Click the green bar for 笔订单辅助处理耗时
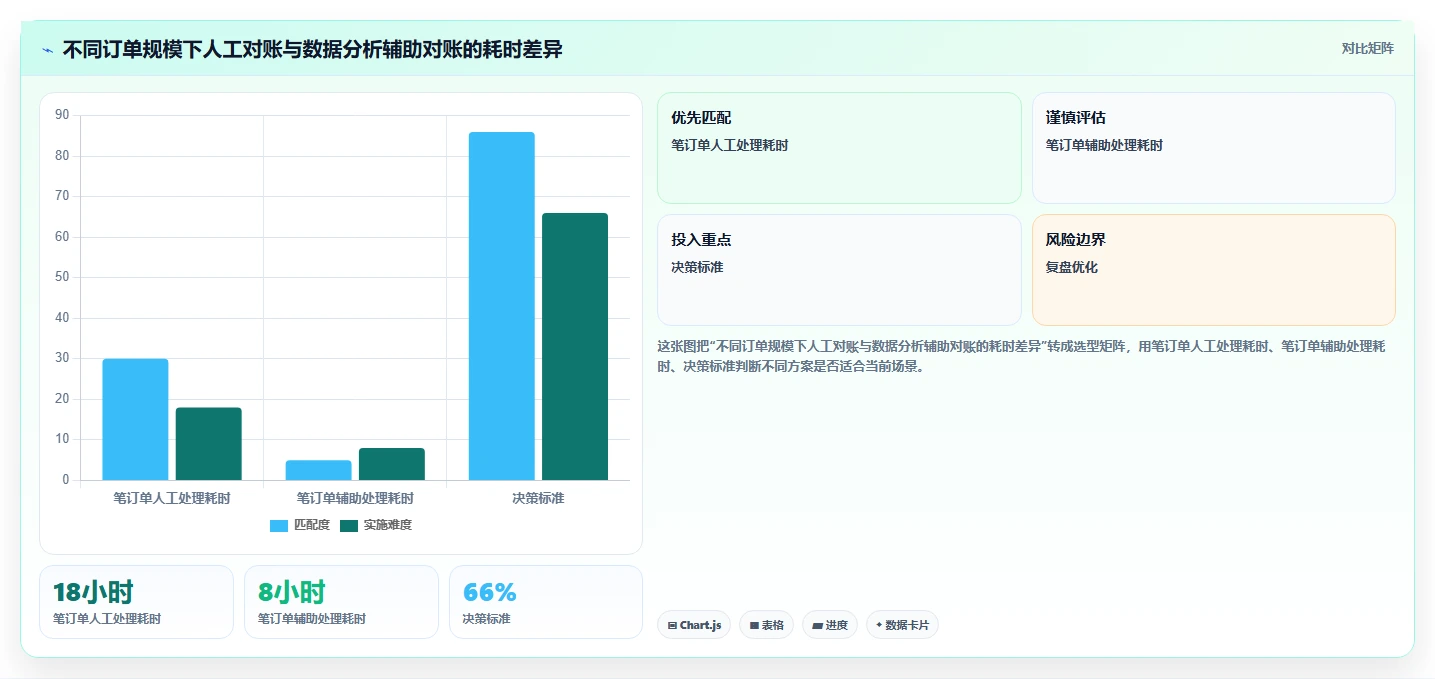 tap(392, 464)
